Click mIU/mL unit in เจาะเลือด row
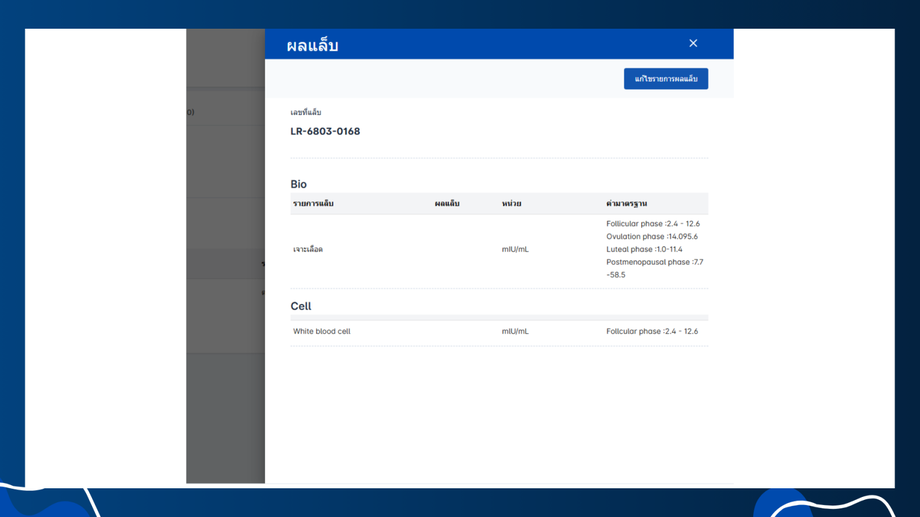 tap(515, 249)
